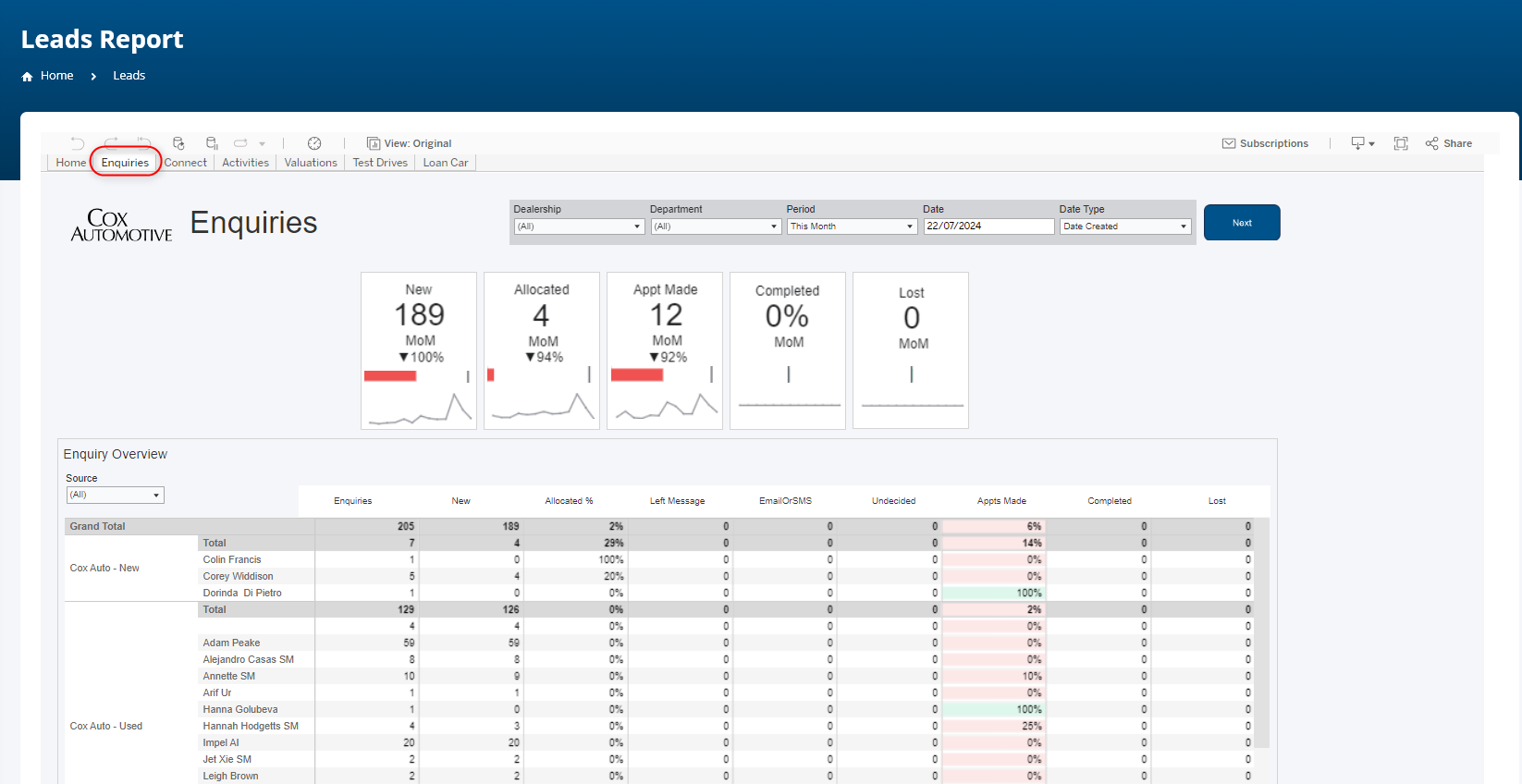Screen dimensions: 1522x784
Task: Click the full screen icon
Action: (x=1401, y=143)
